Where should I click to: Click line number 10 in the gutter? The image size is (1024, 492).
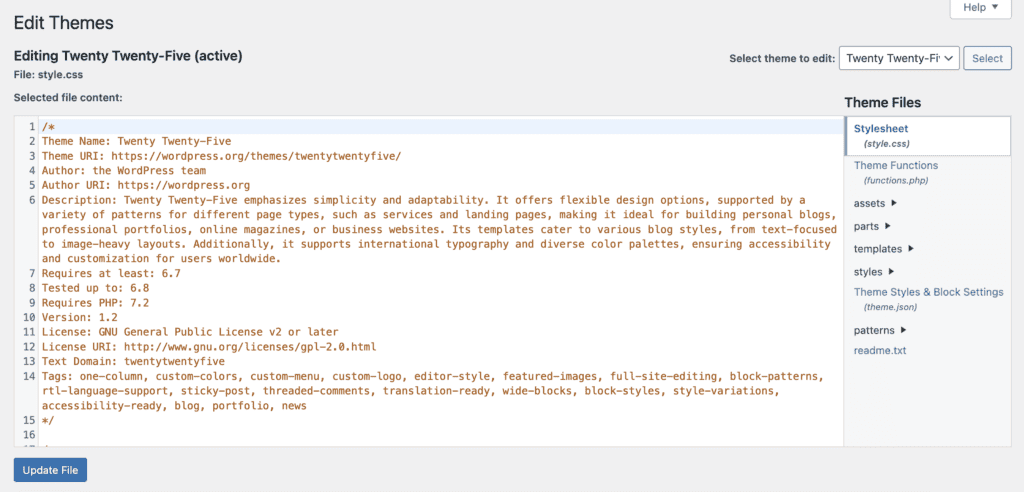click(x=29, y=318)
